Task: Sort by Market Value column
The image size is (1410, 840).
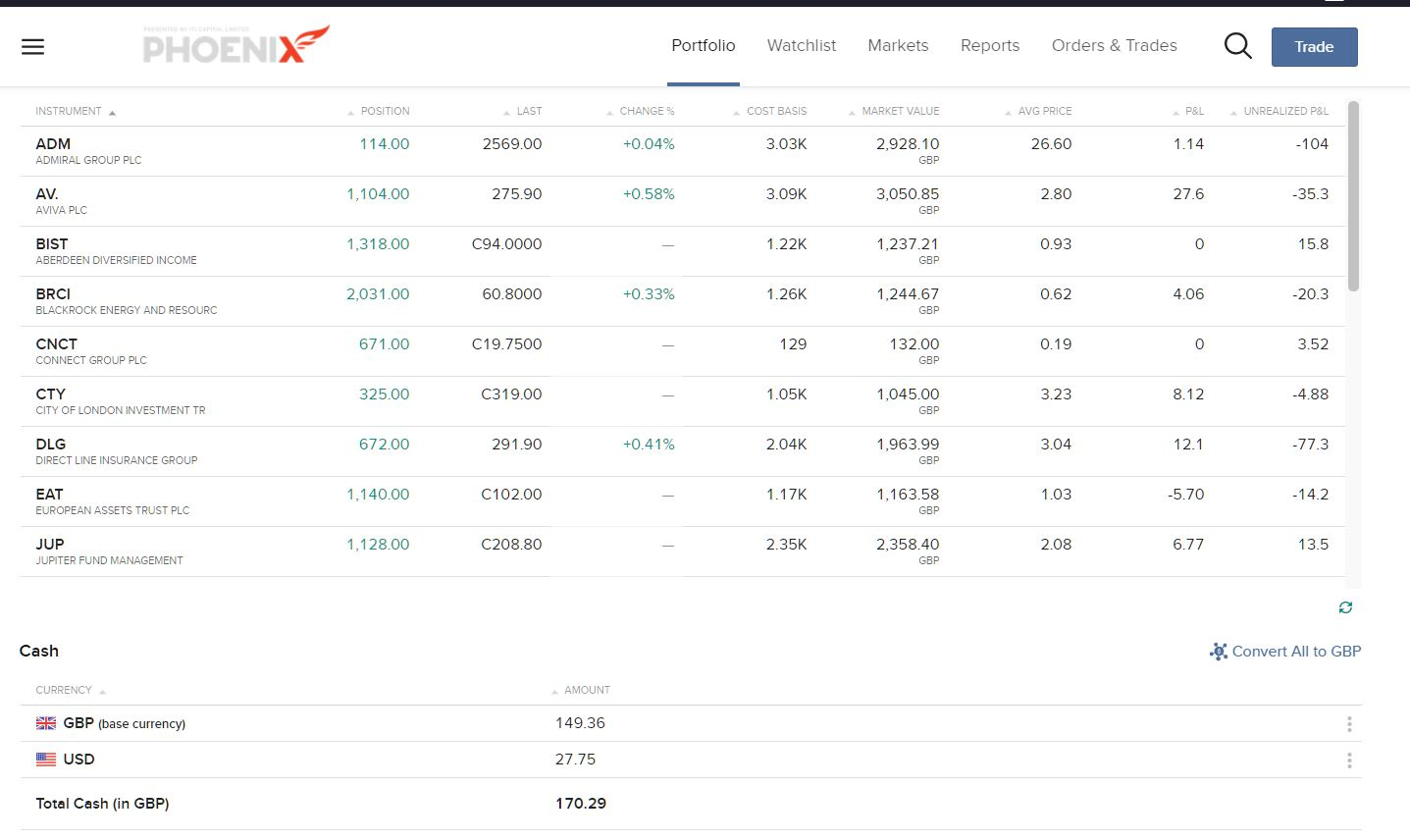Action: (x=894, y=111)
